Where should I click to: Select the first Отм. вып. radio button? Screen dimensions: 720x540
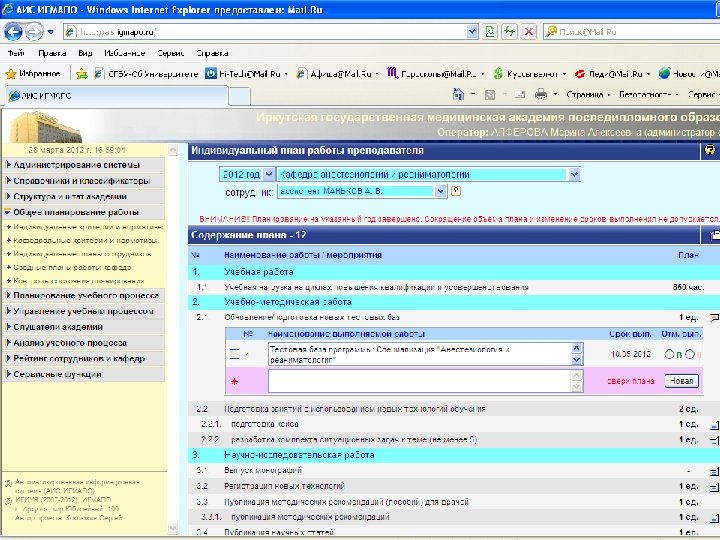click(669, 354)
